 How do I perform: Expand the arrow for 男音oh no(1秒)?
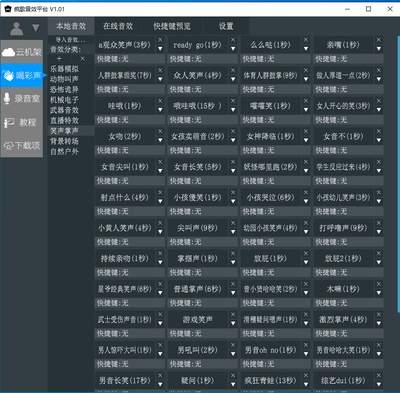(306, 354)
